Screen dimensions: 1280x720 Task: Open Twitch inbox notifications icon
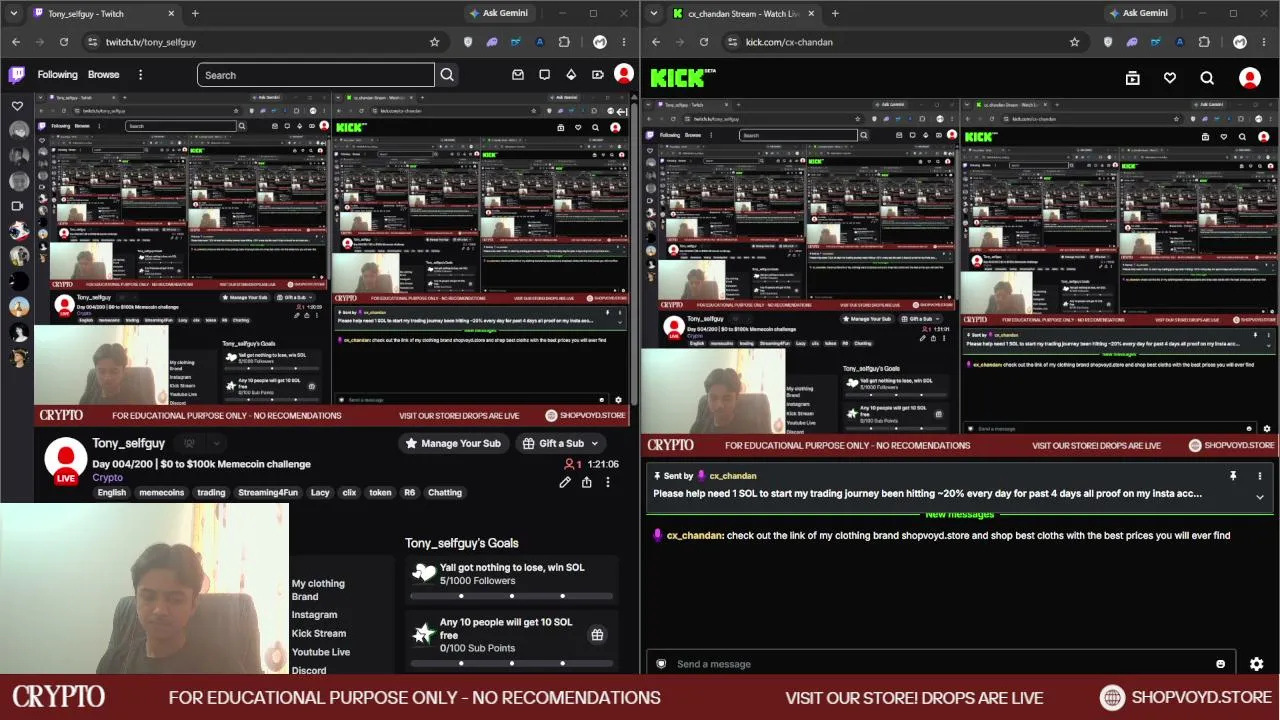(518, 75)
